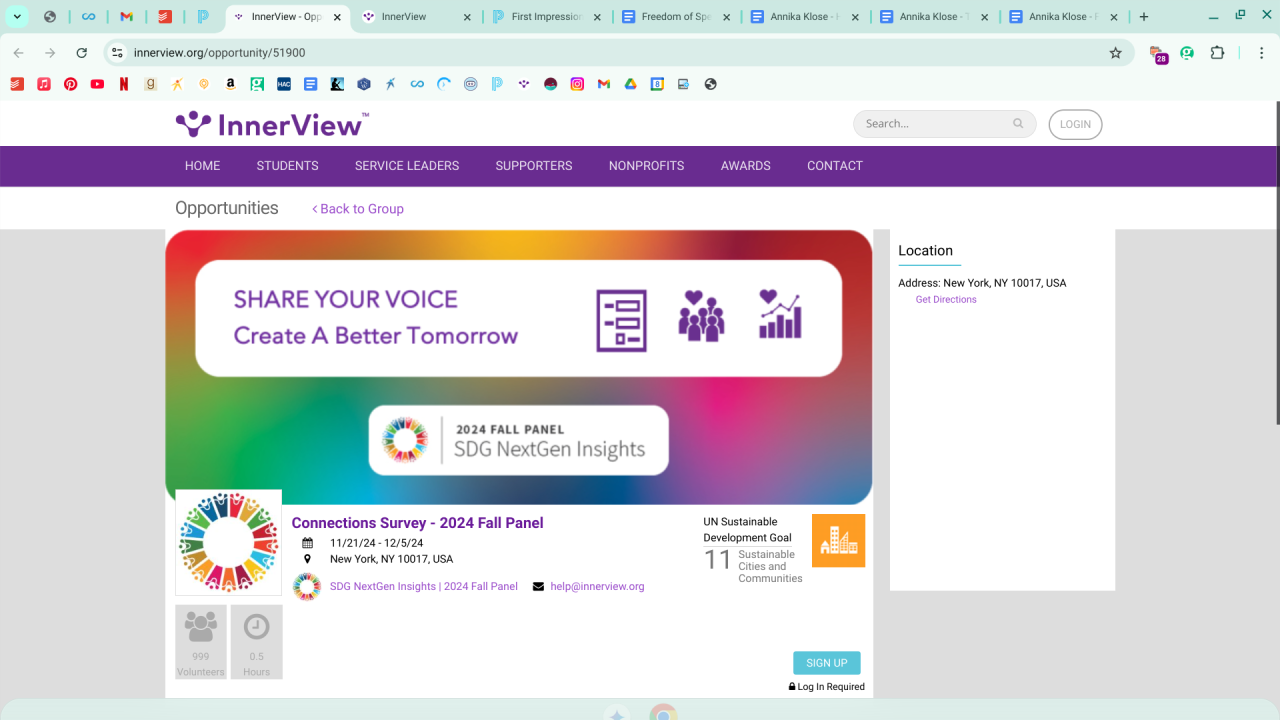The width and height of the screenshot is (1280, 720).
Task: View site information beside the URL
Action: tap(117, 53)
